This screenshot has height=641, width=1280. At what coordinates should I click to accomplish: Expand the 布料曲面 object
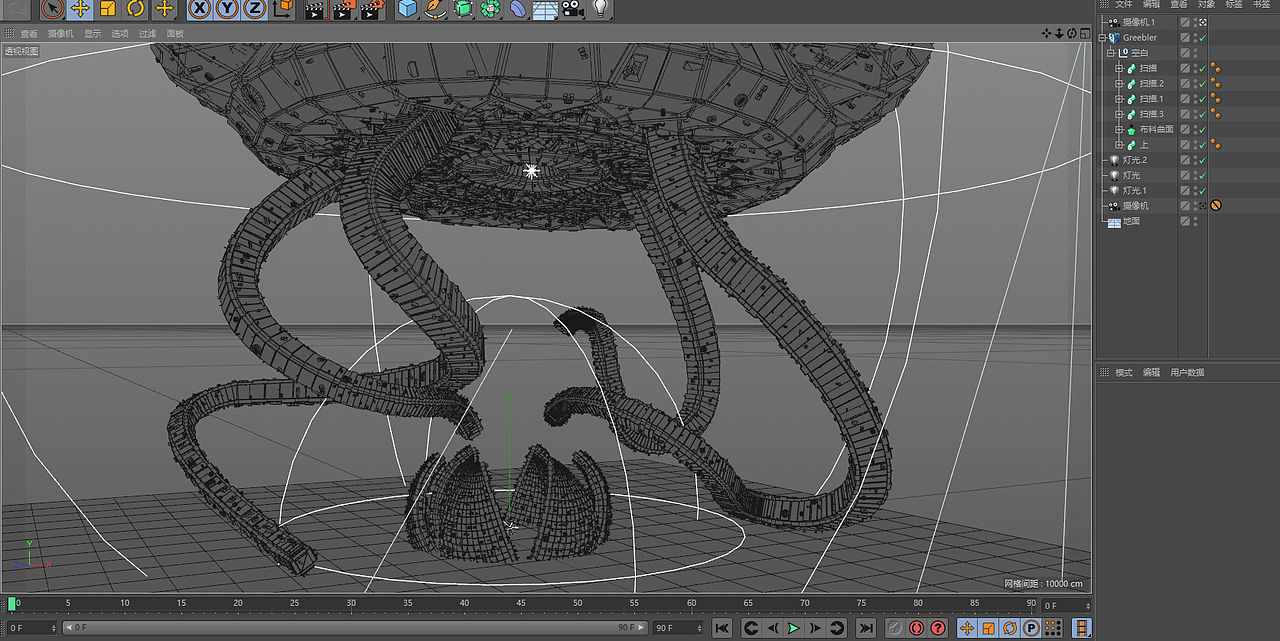1120,130
